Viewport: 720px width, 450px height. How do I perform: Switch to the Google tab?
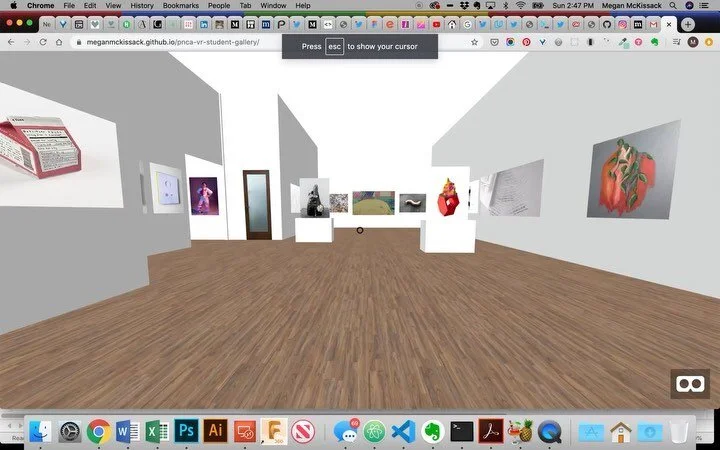point(467,24)
